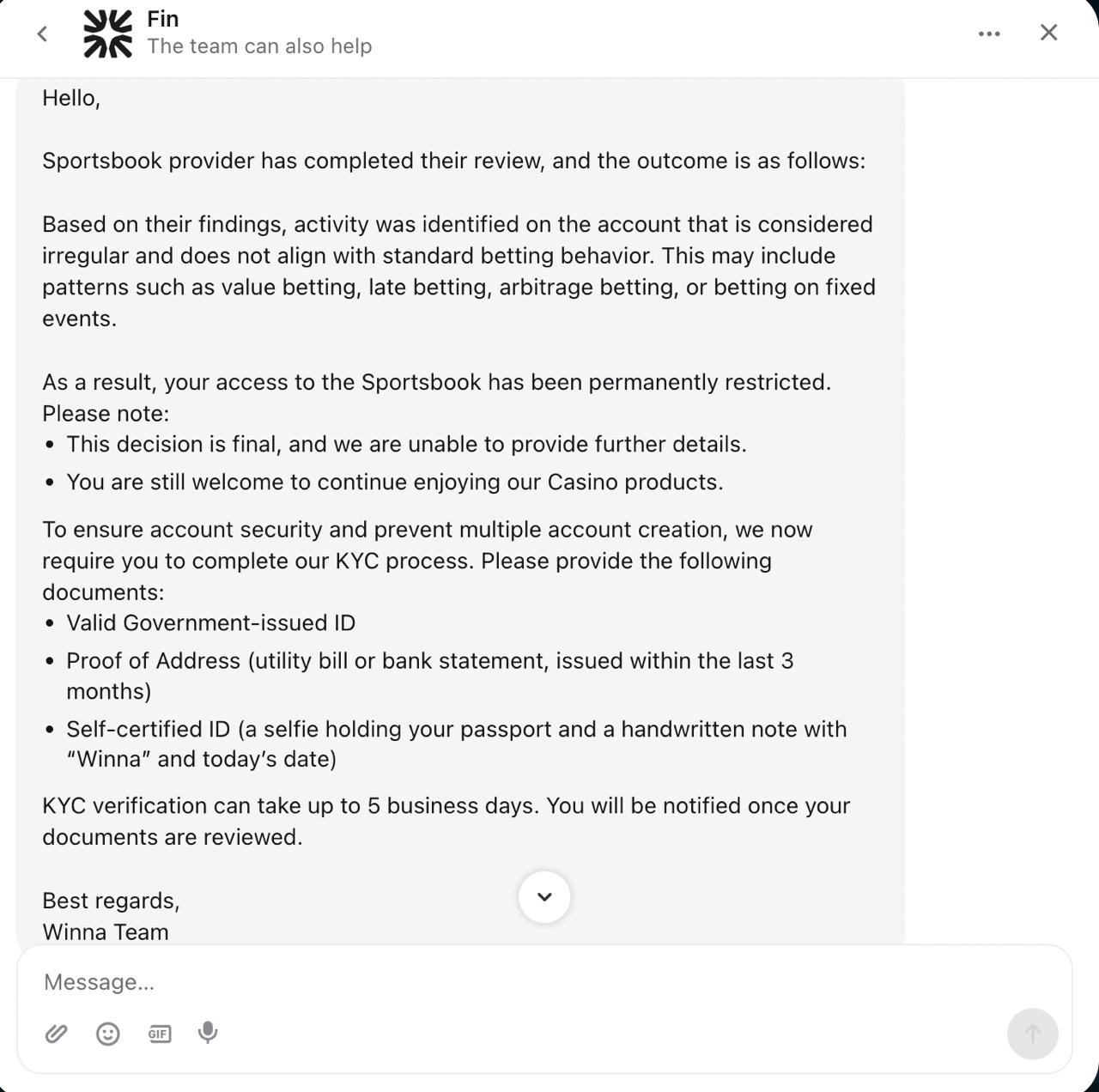The height and width of the screenshot is (1092, 1099).
Task: Jump to latest message with down chevron
Action: click(x=544, y=897)
